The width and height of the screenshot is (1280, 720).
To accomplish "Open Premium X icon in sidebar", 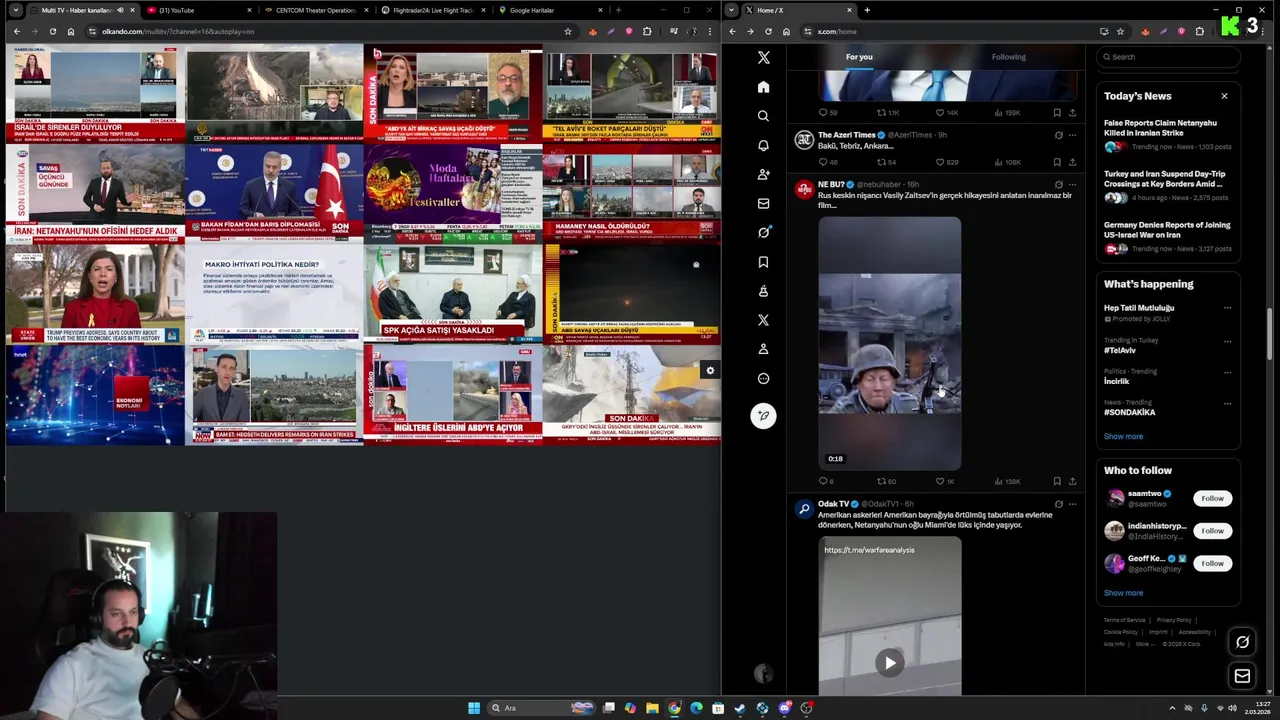I will 763,320.
